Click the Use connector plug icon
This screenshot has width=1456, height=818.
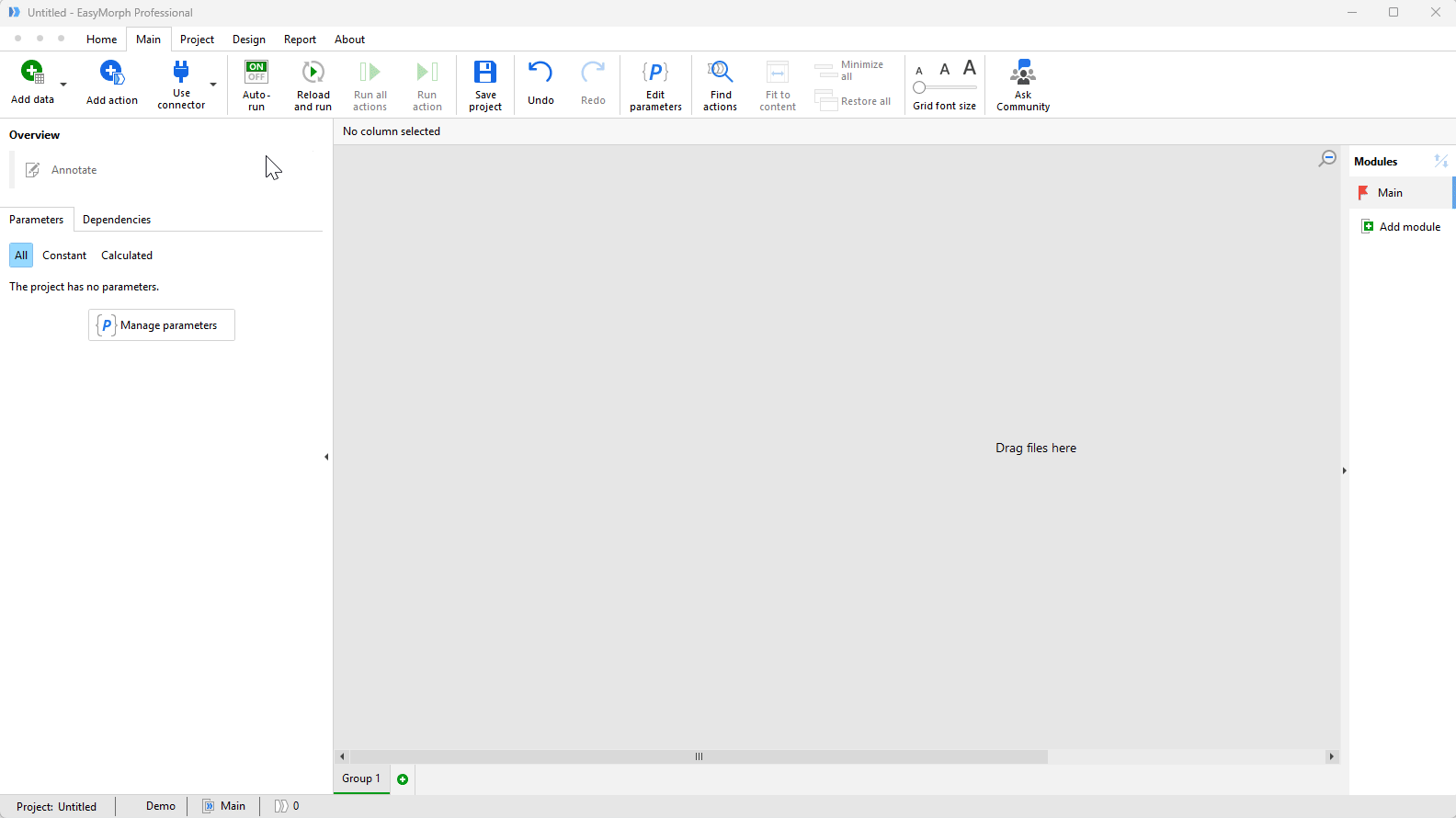[x=181, y=72]
